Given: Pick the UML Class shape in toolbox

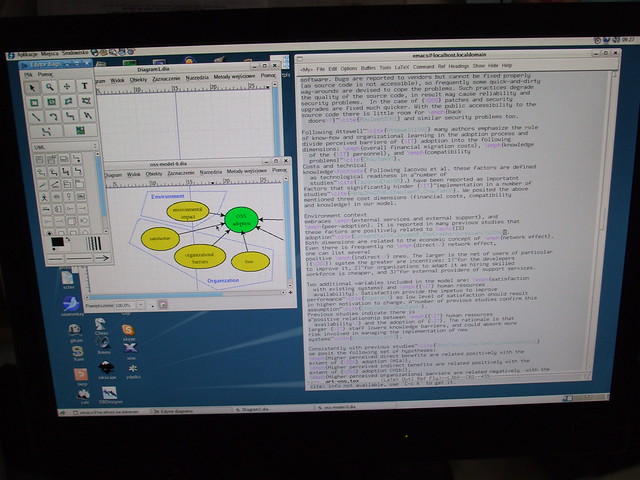Looking at the screenshot, I should click(39, 160).
